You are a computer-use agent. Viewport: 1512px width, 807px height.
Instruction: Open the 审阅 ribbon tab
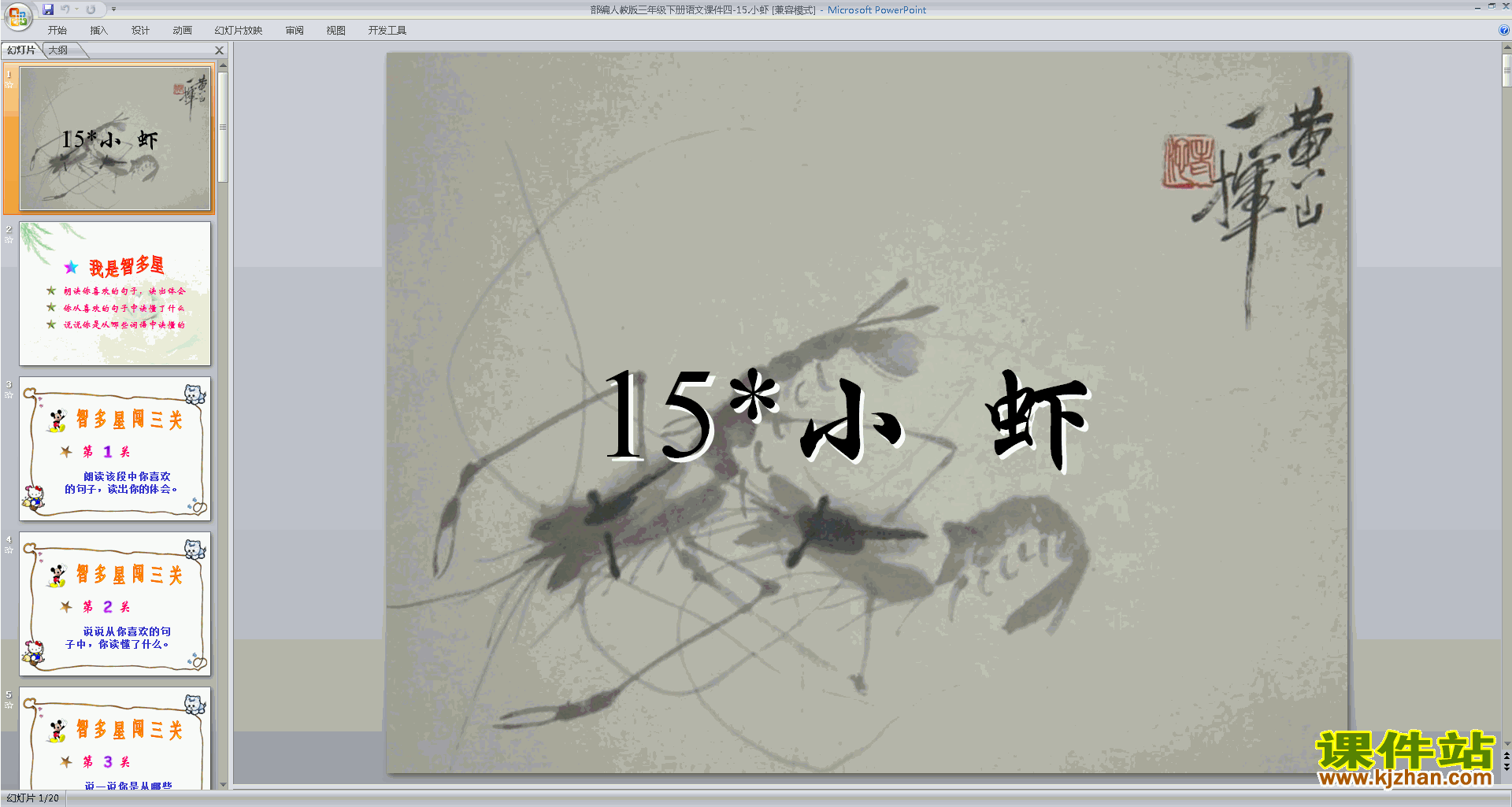[295, 31]
